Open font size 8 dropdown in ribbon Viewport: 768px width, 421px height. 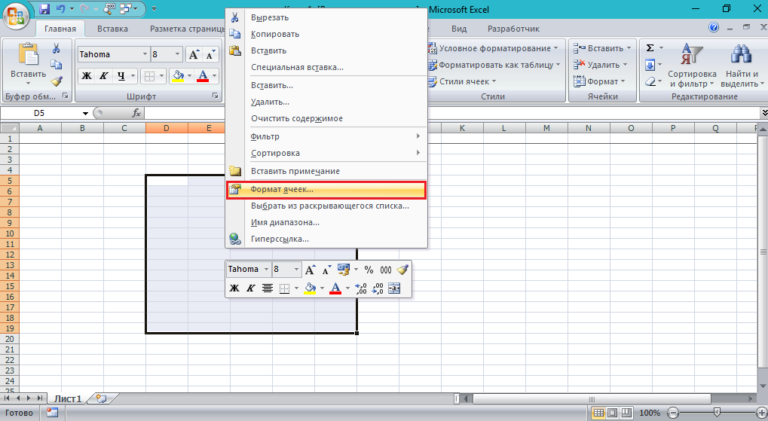(x=177, y=54)
